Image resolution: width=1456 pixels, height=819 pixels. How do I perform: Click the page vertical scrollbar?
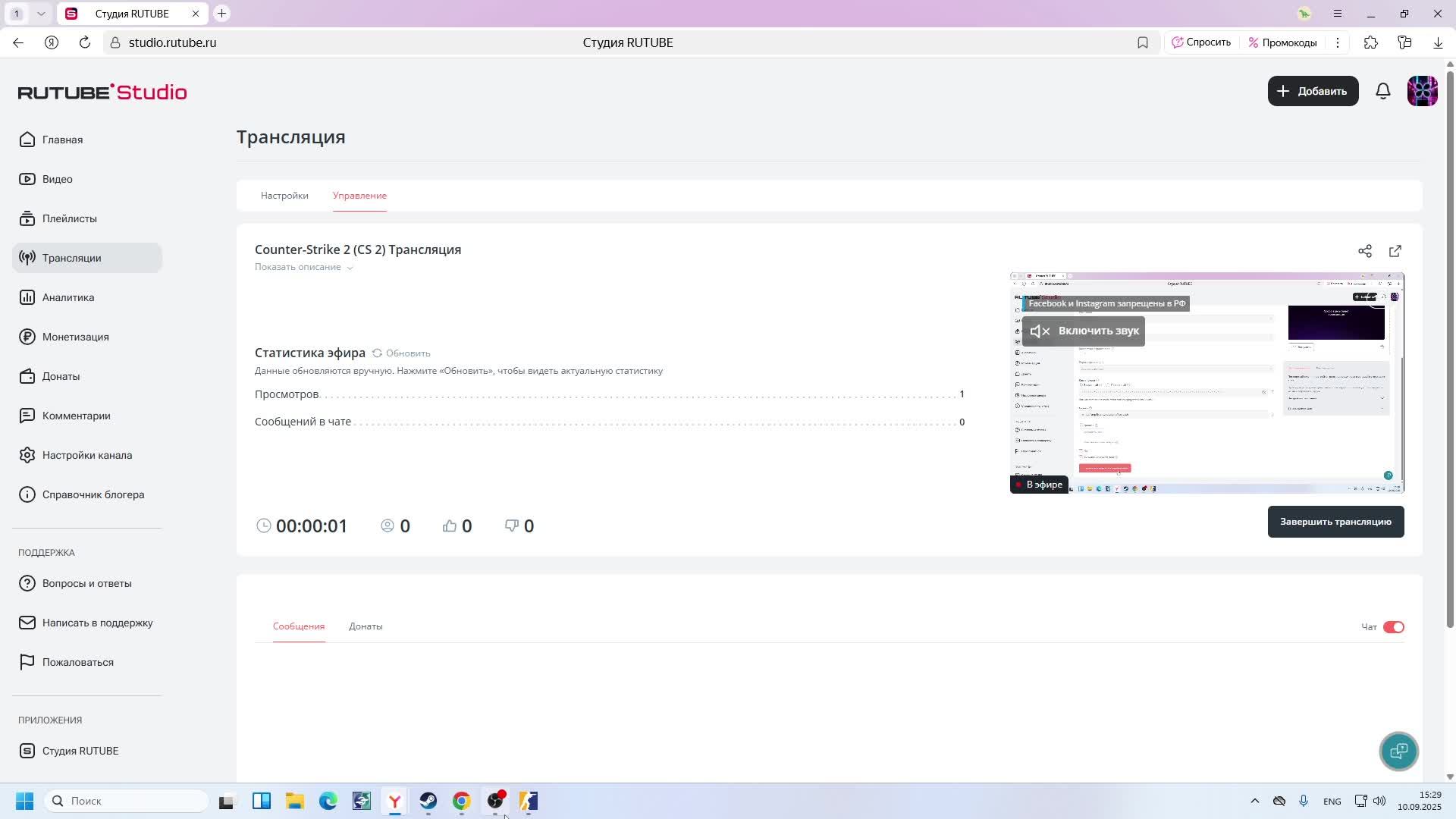(1450, 349)
